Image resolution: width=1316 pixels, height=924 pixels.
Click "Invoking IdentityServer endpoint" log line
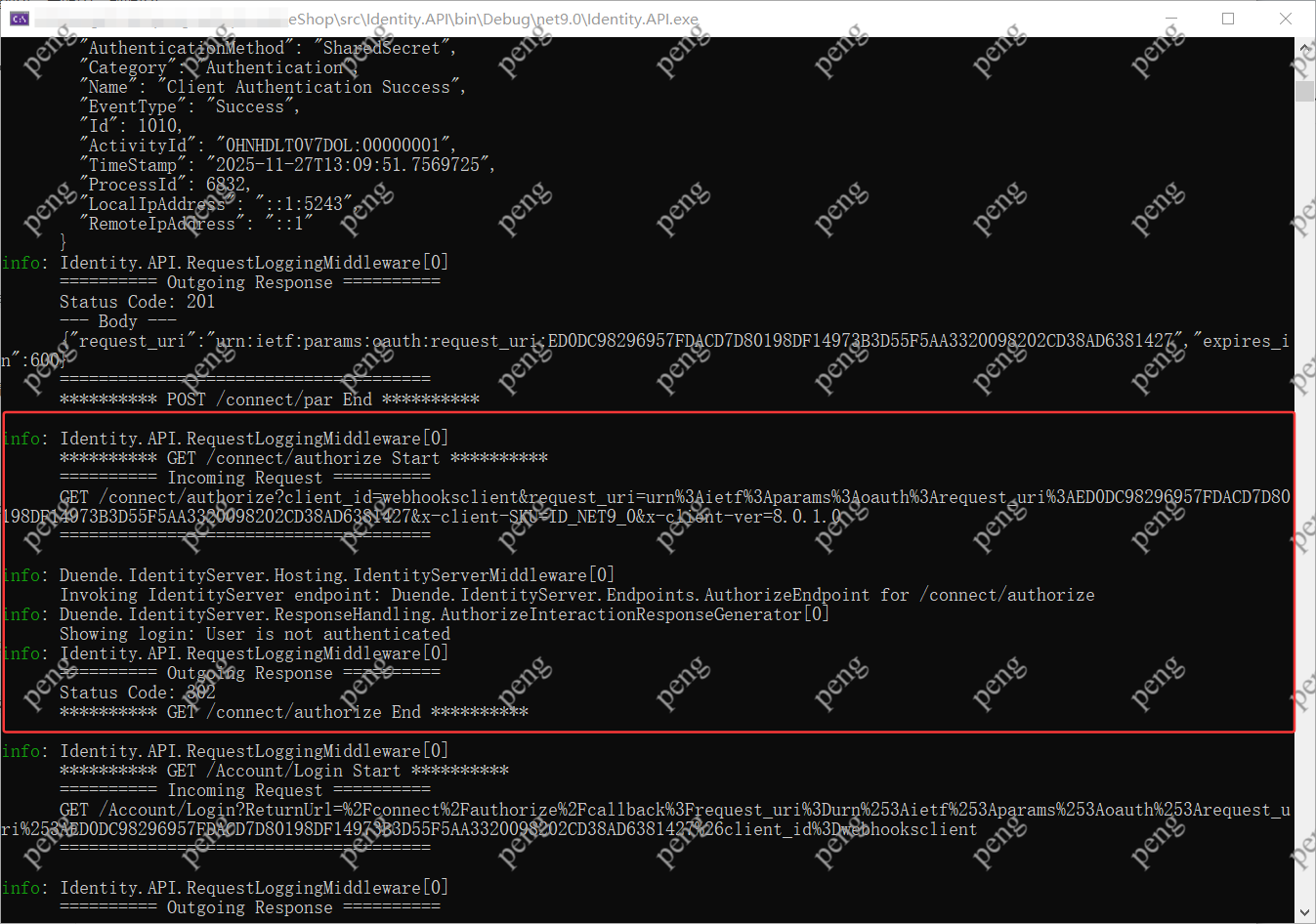pyautogui.click(x=577, y=595)
